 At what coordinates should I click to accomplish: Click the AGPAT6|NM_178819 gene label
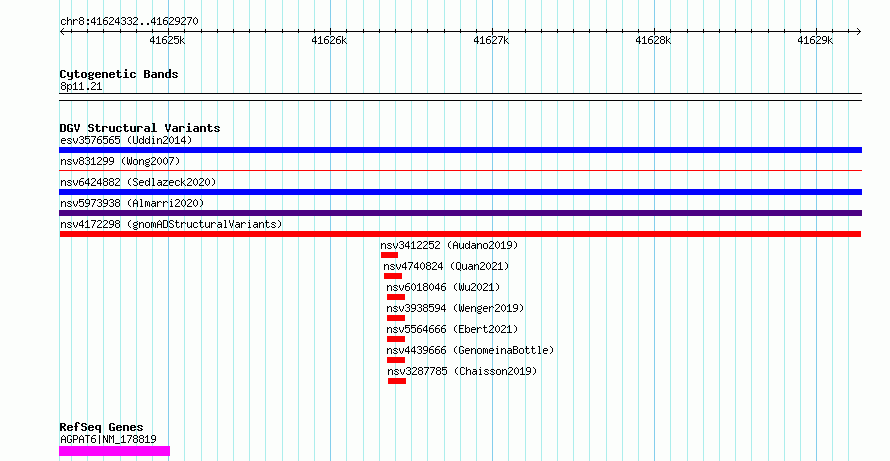point(108,439)
